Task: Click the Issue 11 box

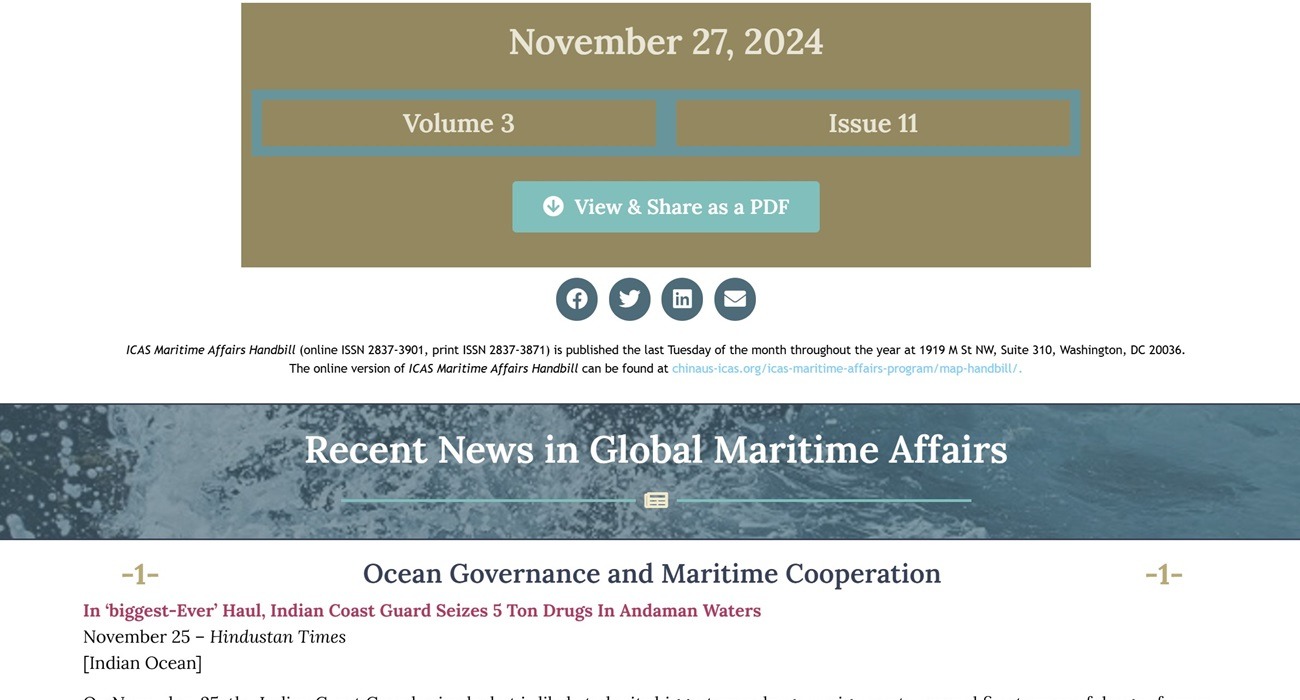Action: pos(873,123)
